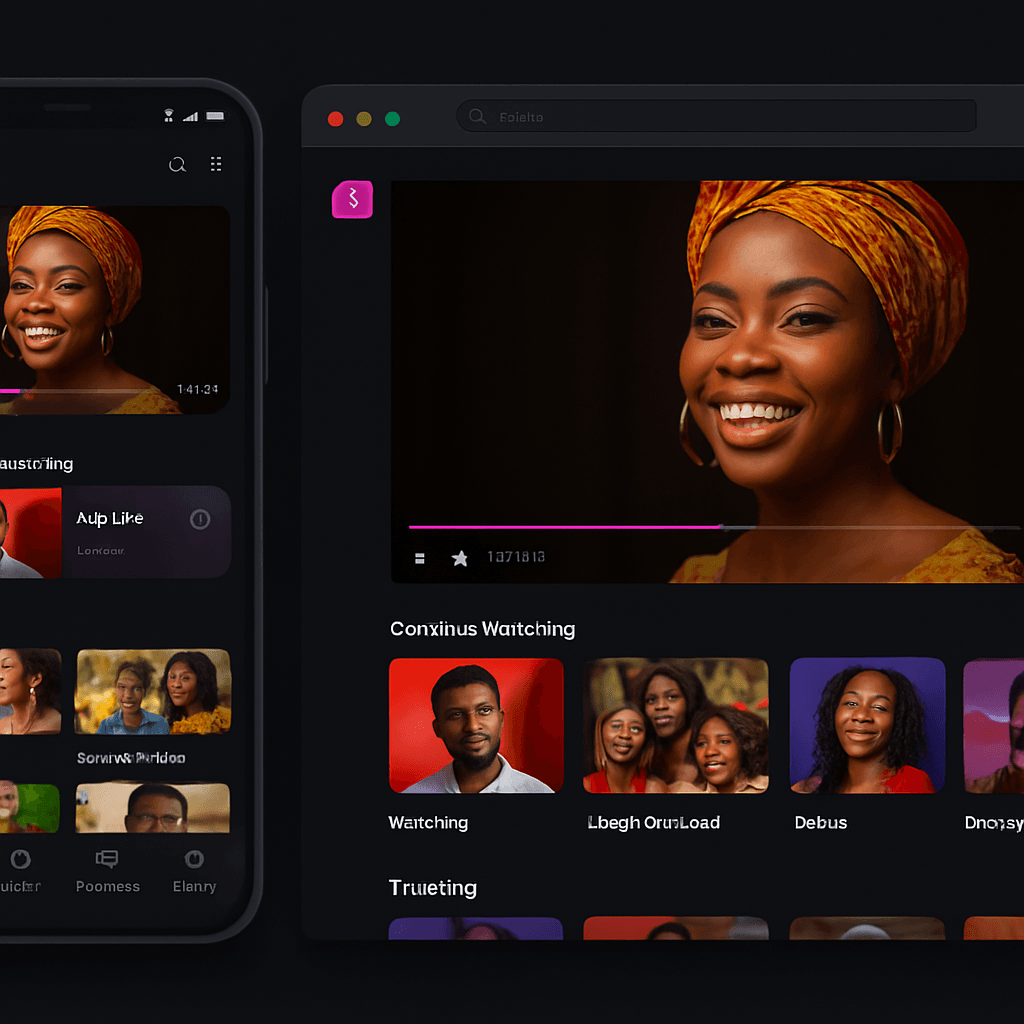Click the battery status icon on phone
Screen dimensions: 1024x1024
(x=215, y=116)
